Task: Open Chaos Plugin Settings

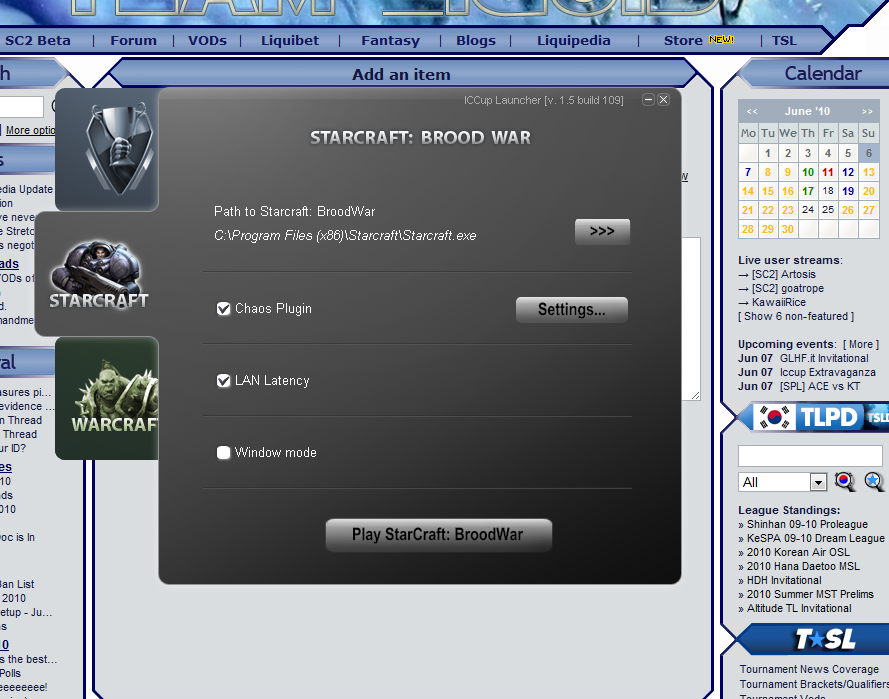Action: click(572, 310)
